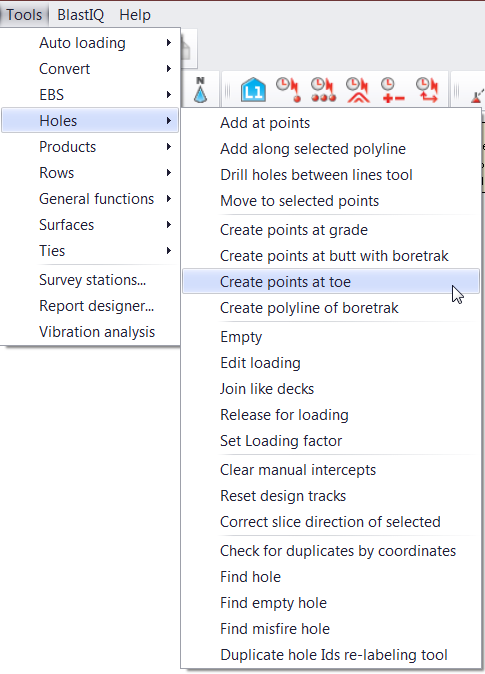Select the three-hole timing icon
Viewport: 485px width, 674px height.
[323, 89]
